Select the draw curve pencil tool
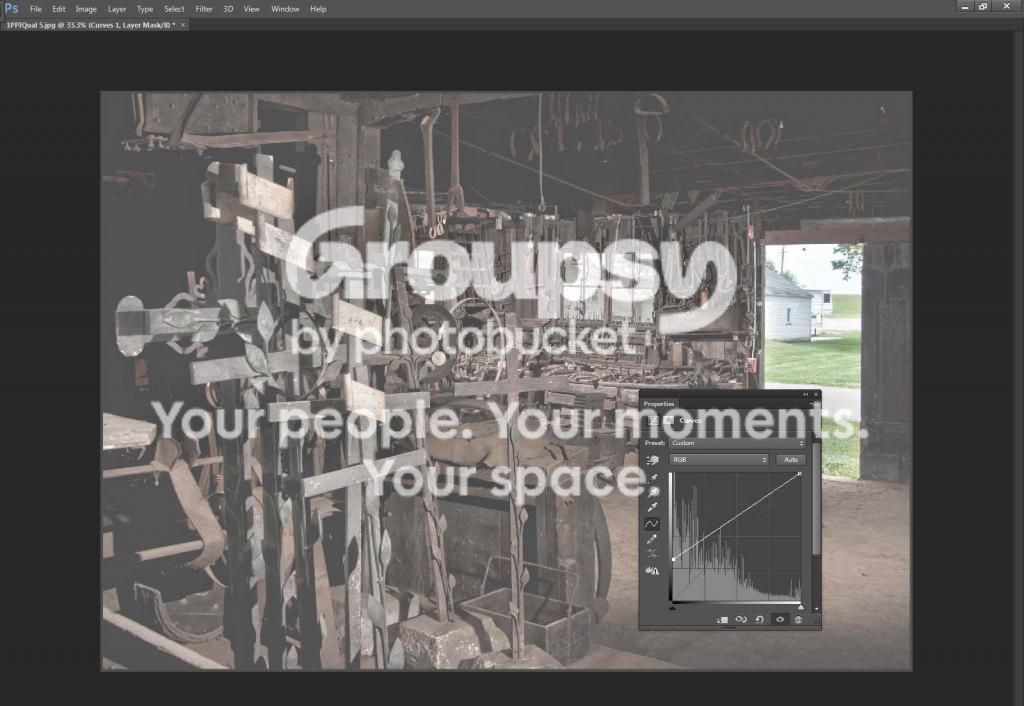This screenshot has height=706, width=1024. [x=652, y=539]
